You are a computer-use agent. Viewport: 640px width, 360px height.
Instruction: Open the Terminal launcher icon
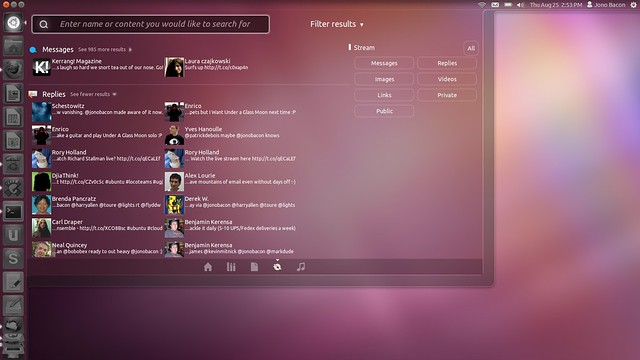pyautogui.click(x=13, y=212)
